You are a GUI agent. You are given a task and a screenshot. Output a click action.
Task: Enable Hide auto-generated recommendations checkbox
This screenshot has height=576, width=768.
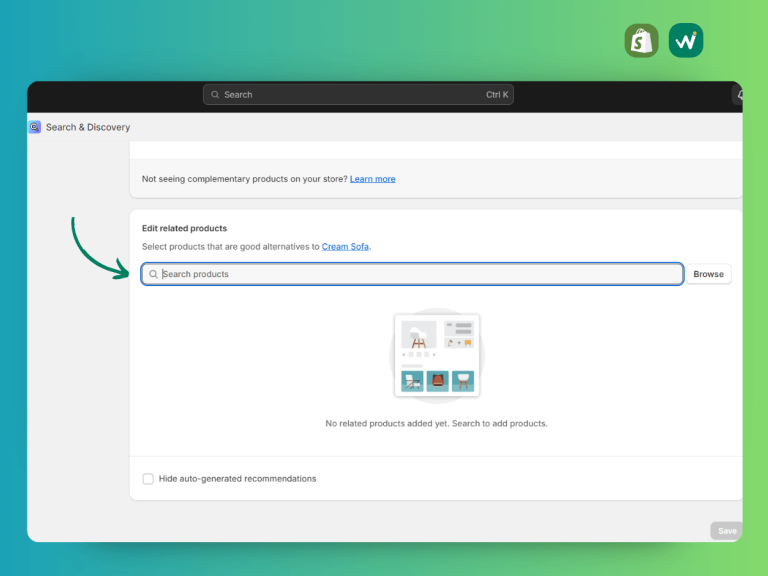click(148, 479)
